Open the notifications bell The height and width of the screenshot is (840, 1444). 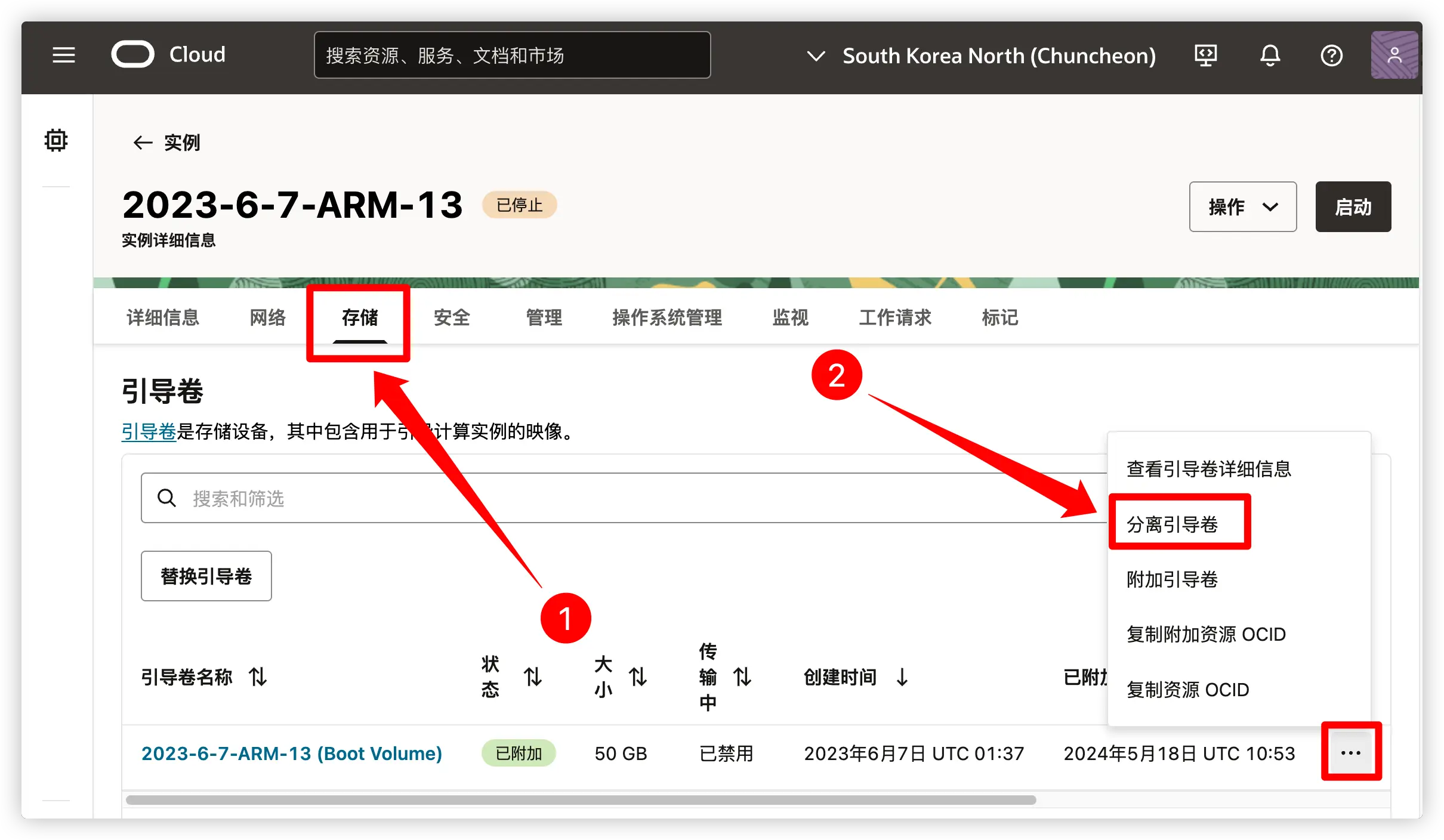coord(1270,55)
